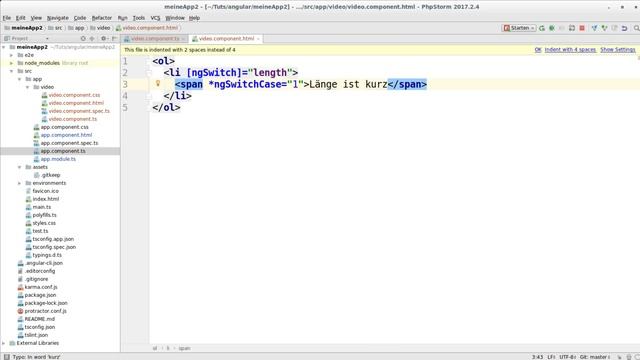The image size is (640, 360).
Task: Click 'Show Settings' link
Action: tap(618, 50)
